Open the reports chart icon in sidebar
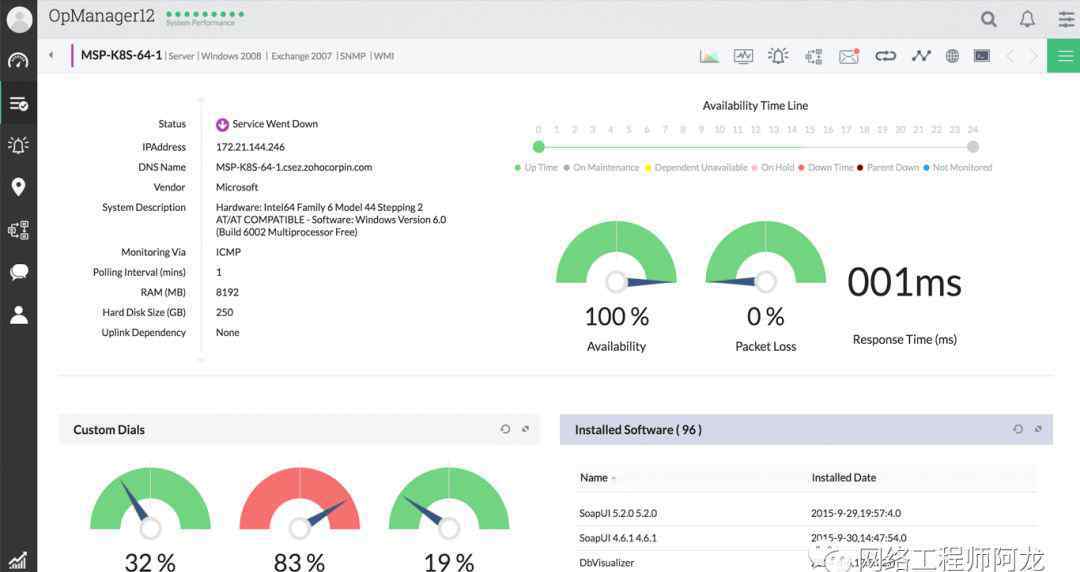 [x=19, y=560]
